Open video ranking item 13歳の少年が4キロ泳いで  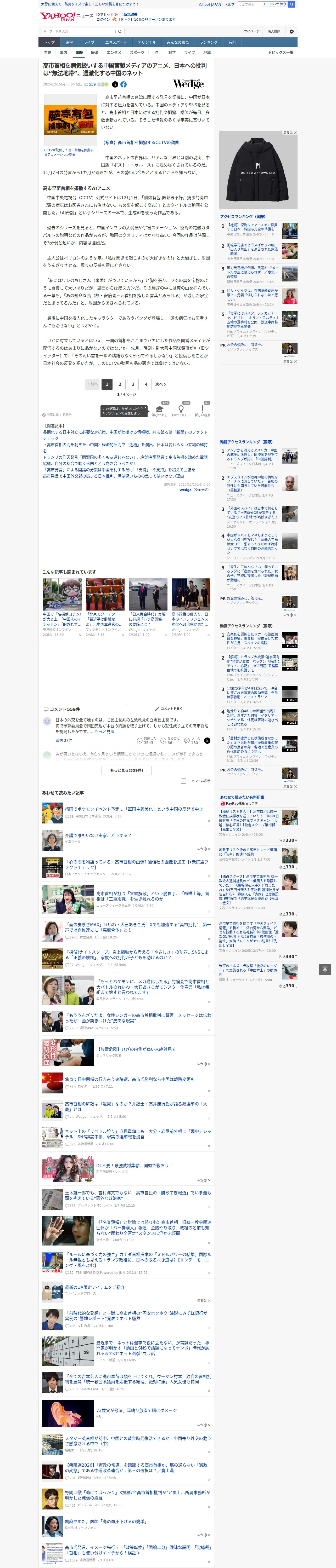click(x=253, y=693)
